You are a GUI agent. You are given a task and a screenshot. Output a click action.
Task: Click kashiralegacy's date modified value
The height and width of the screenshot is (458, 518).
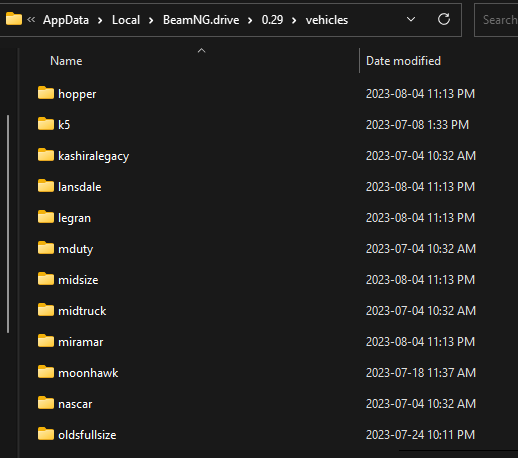tap(421, 156)
